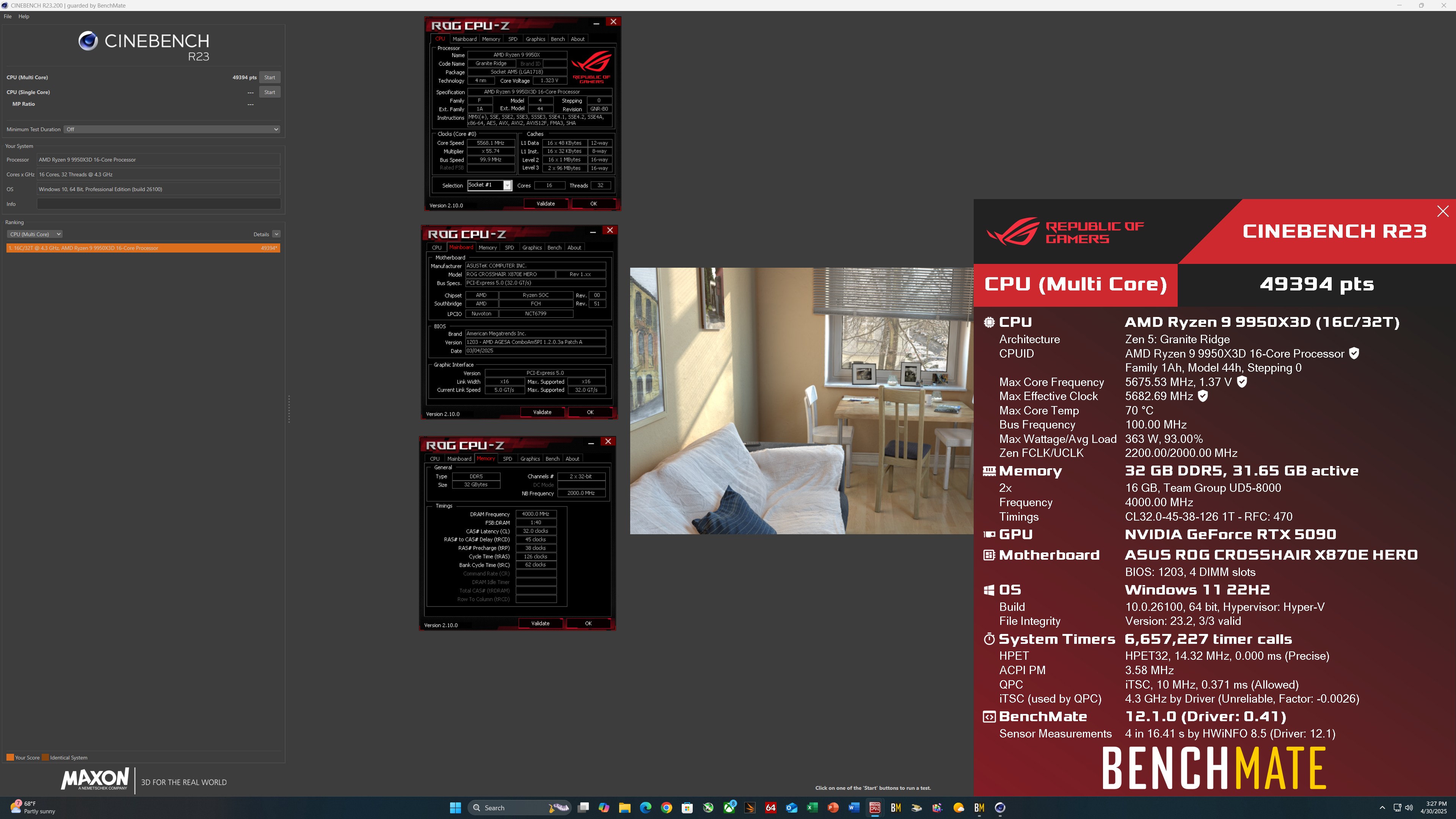Open Outlook from the taskbar

coord(791,808)
